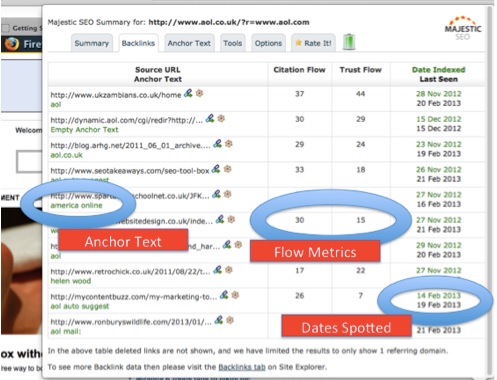This screenshot has width=497, height=380.
Task: Click the Trust Flow column header
Action: click(x=360, y=70)
